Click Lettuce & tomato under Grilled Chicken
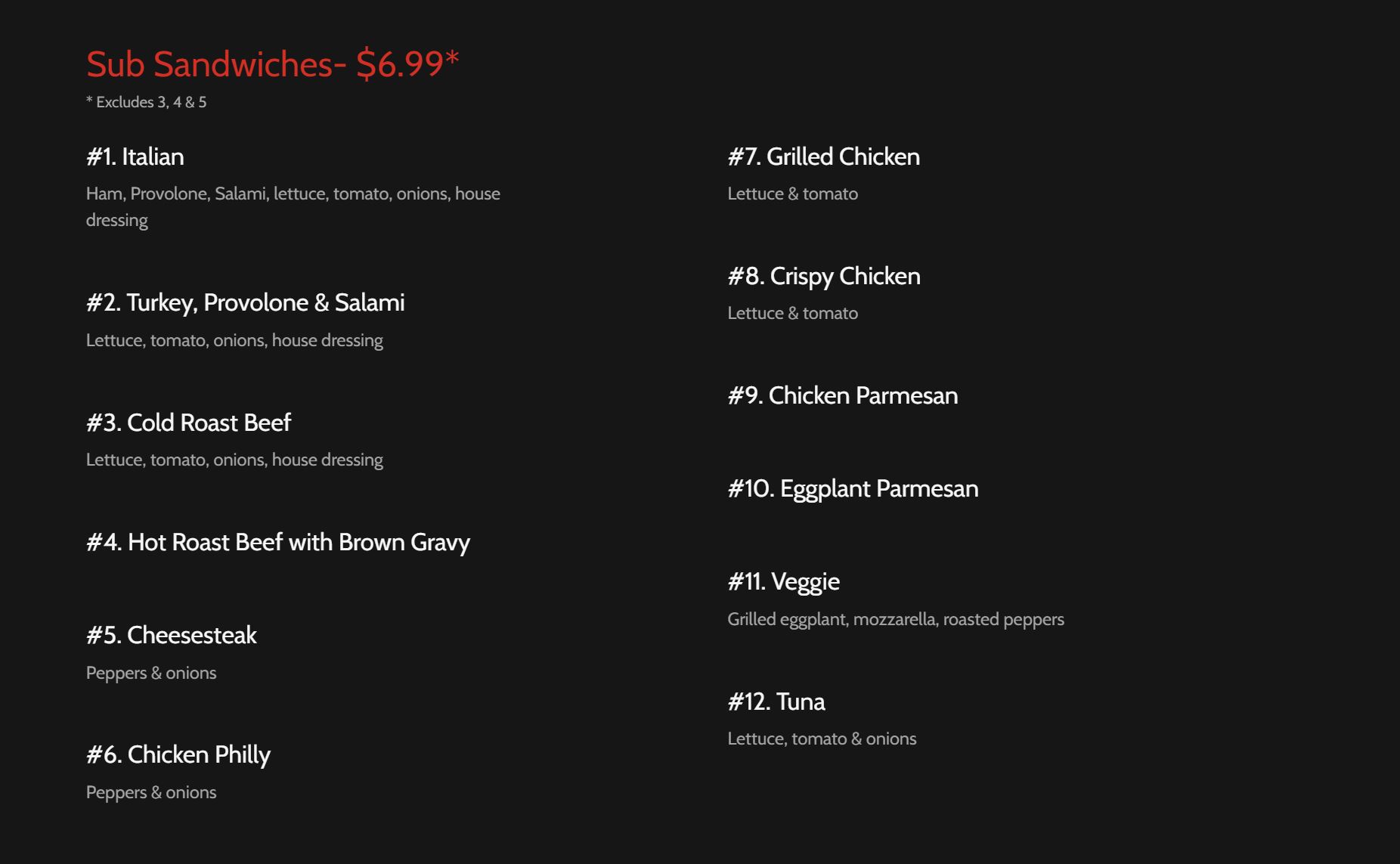The width and height of the screenshot is (1400, 864). (x=792, y=194)
